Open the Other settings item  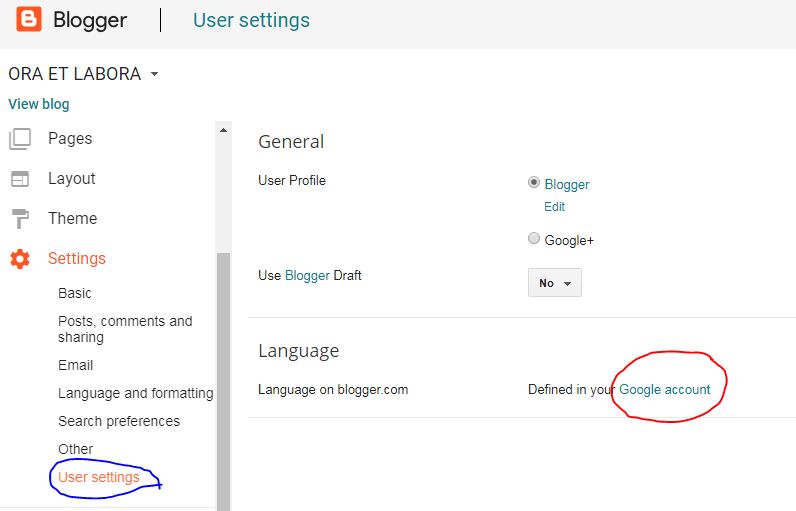coord(76,449)
